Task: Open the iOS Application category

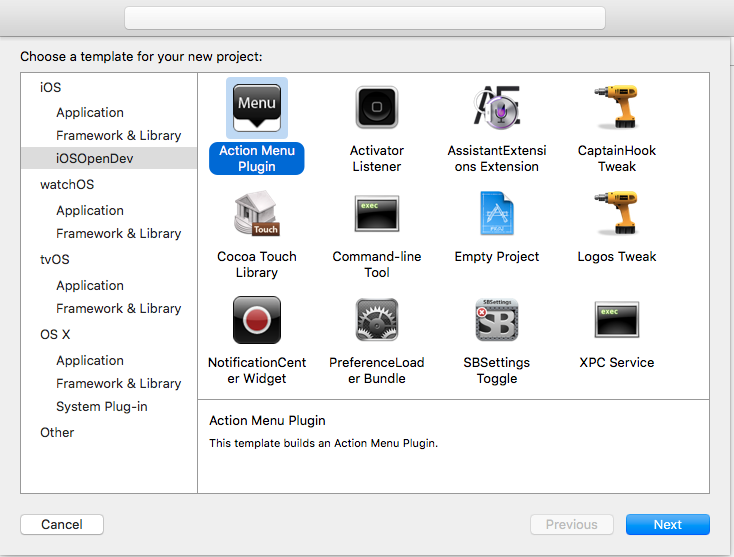Action: pyautogui.click(x=90, y=113)
